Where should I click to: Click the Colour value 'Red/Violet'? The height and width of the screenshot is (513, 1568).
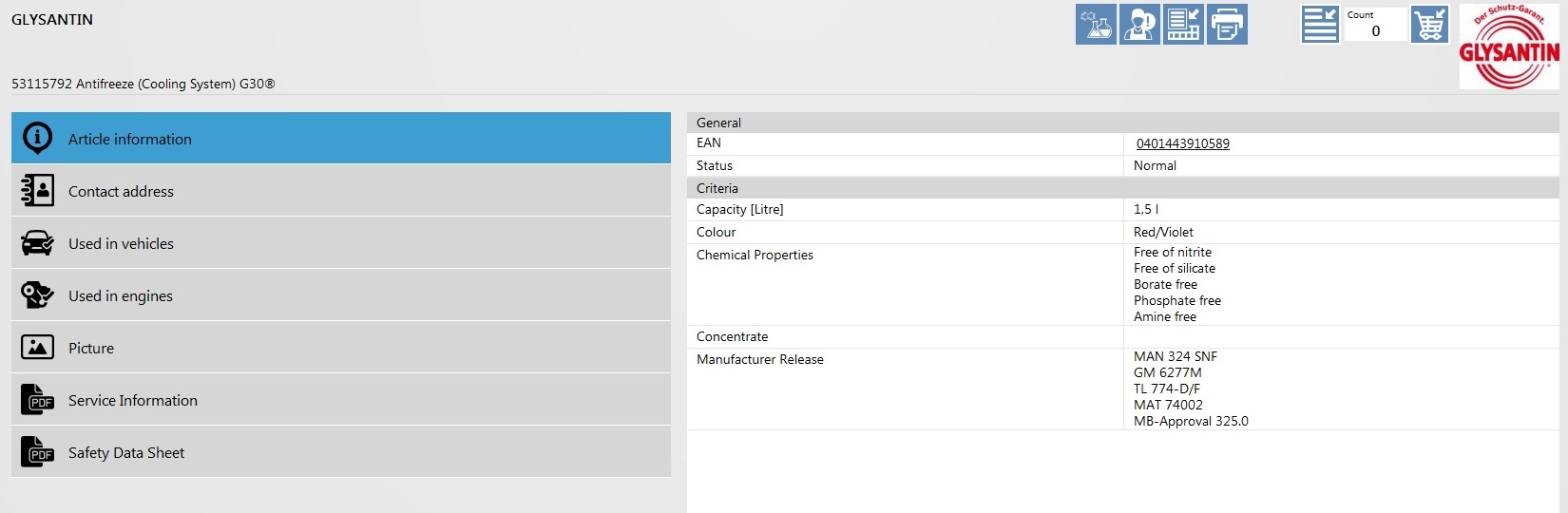tap(1163, 232)
